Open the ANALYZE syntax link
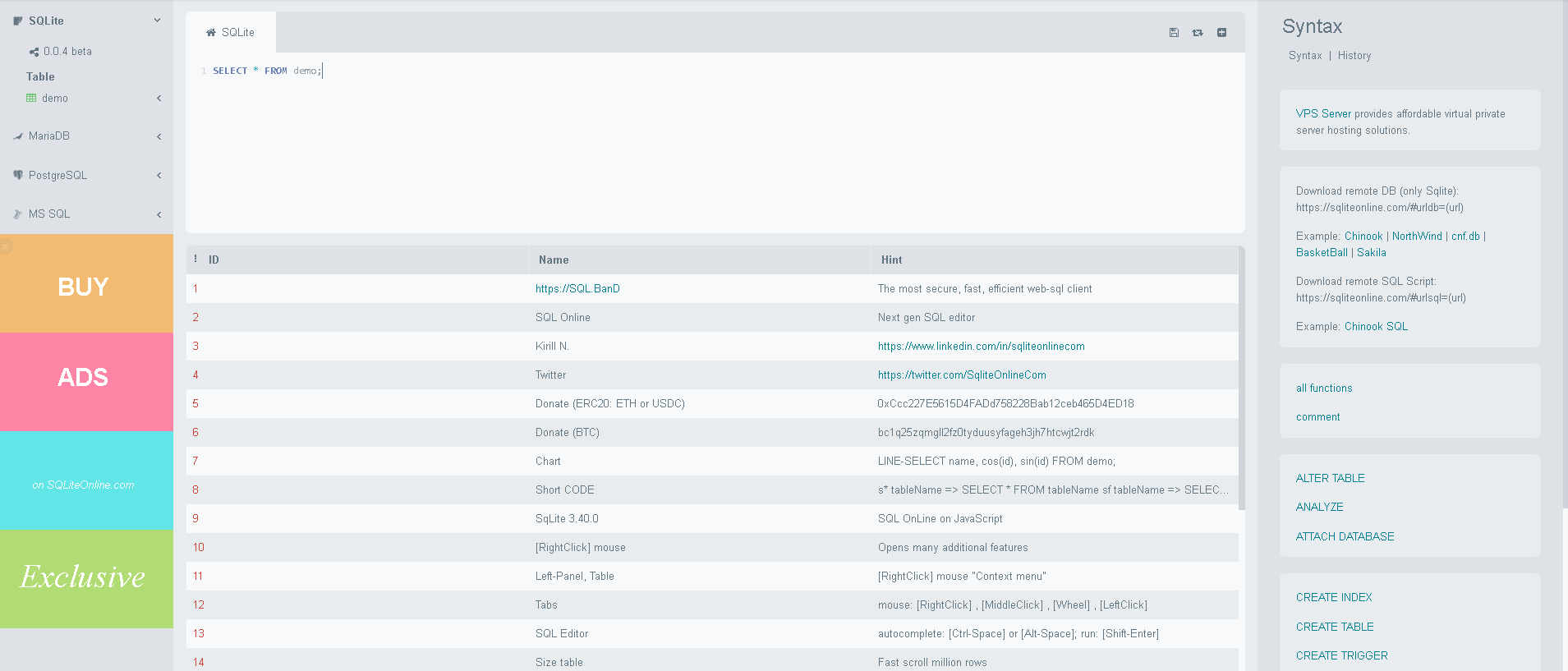The width and height of the screenshot is (1568, 671). (1319, 507)
